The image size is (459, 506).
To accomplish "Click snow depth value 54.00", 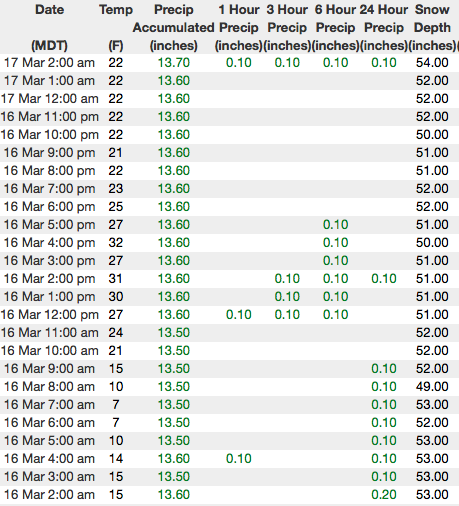I will click(x=432, y=63).
